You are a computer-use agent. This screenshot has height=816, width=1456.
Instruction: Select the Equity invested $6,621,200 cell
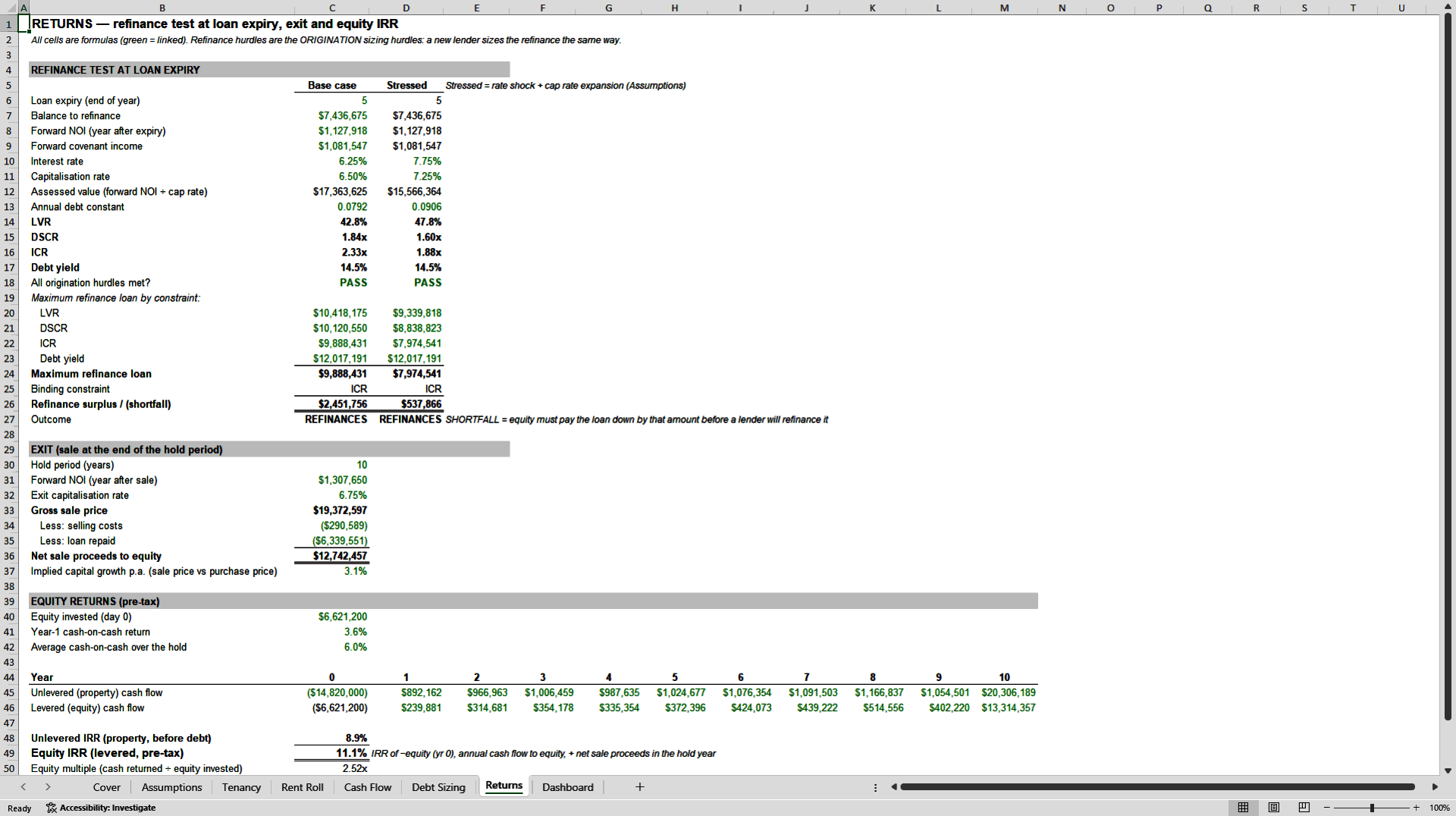pyautogui.click(x=332, y=617)
